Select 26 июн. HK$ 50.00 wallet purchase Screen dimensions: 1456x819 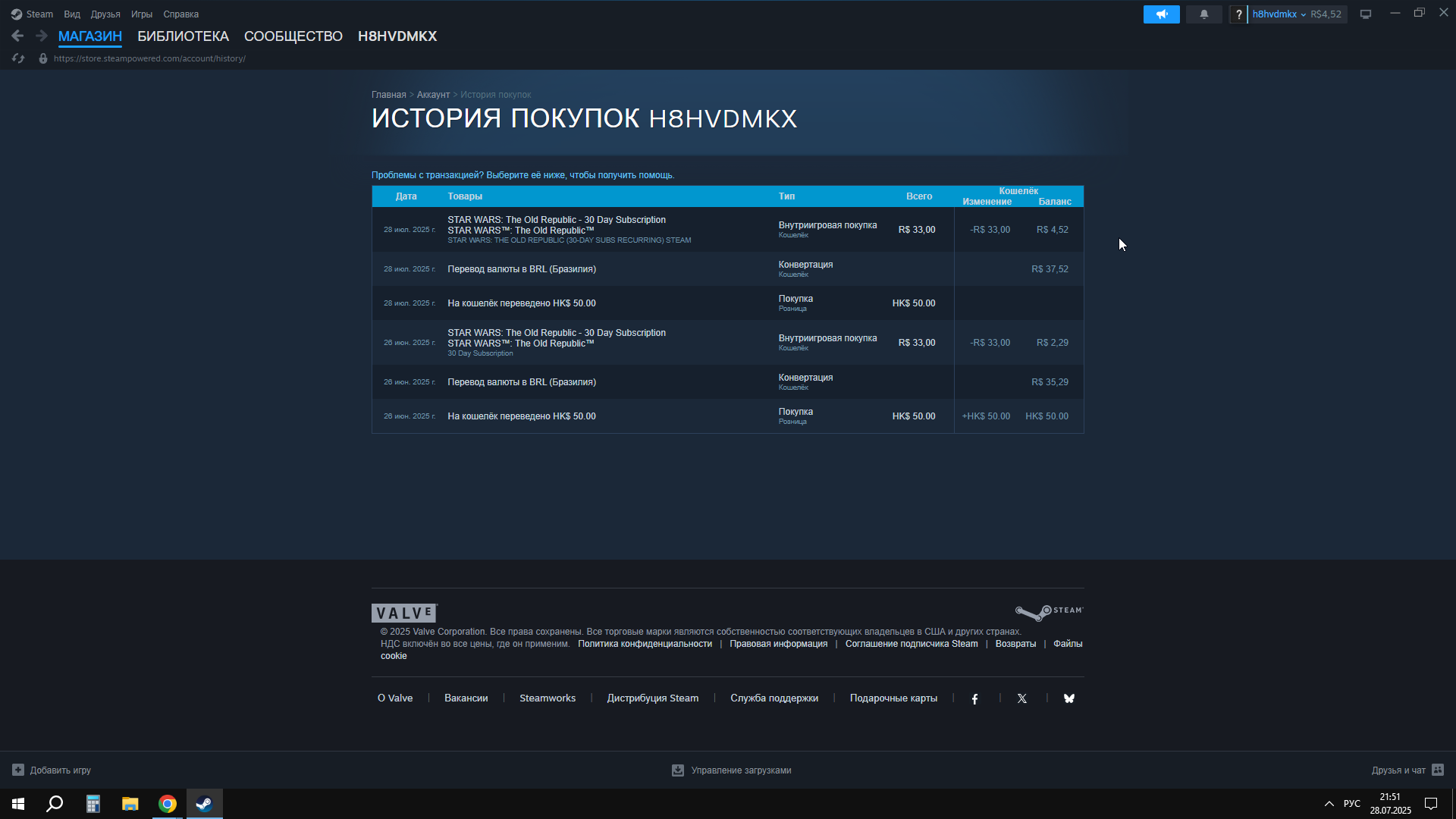click(x=728, y=416)
